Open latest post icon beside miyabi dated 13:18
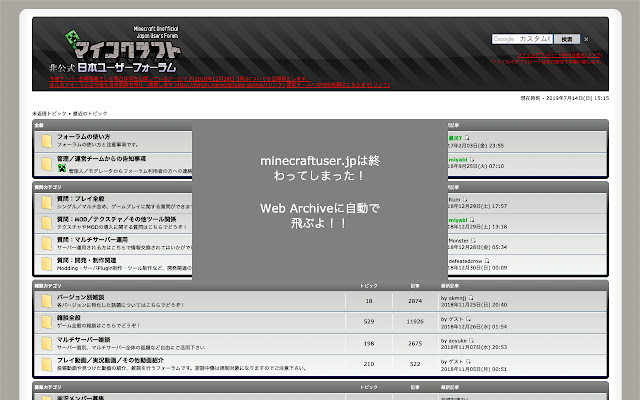The image size is (640, 400). point(472,220)
